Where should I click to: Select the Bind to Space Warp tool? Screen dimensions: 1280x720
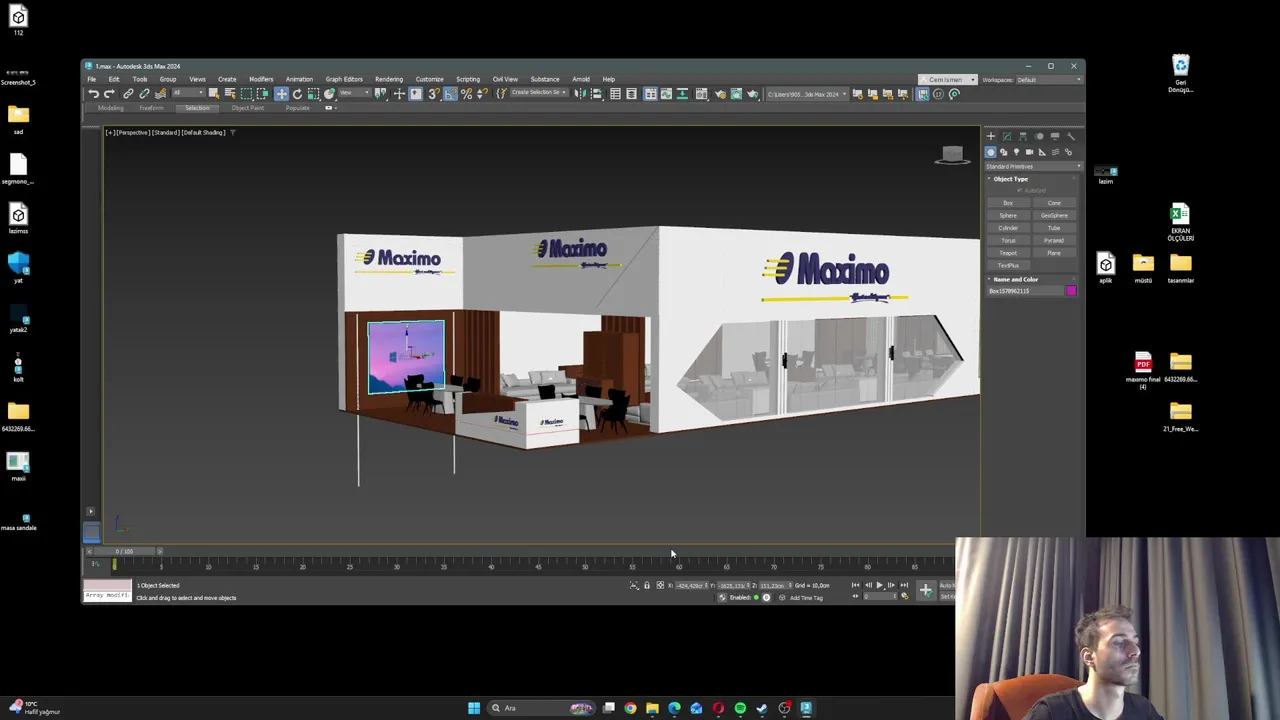coord(160,94)
